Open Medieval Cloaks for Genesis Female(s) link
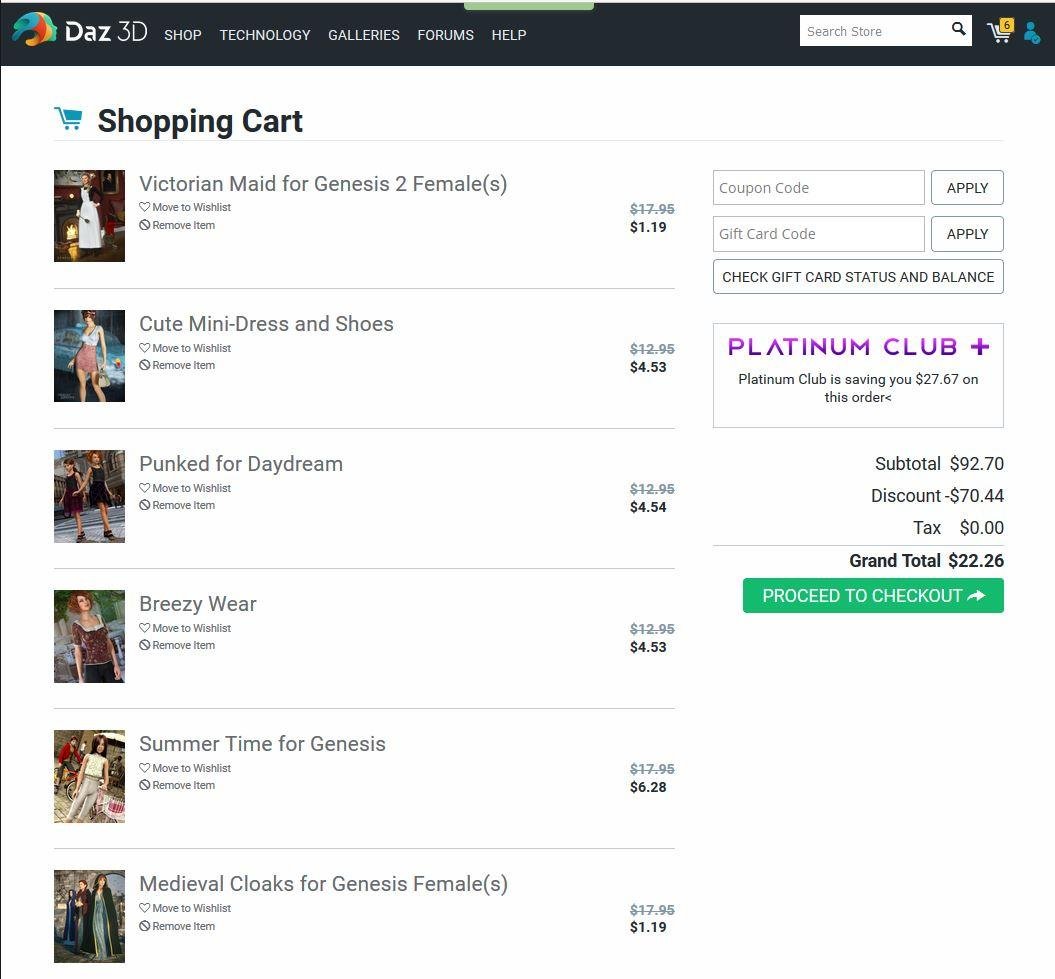Screen dimensions: 1055x979 pyautogui.click(x=323, y=884)
